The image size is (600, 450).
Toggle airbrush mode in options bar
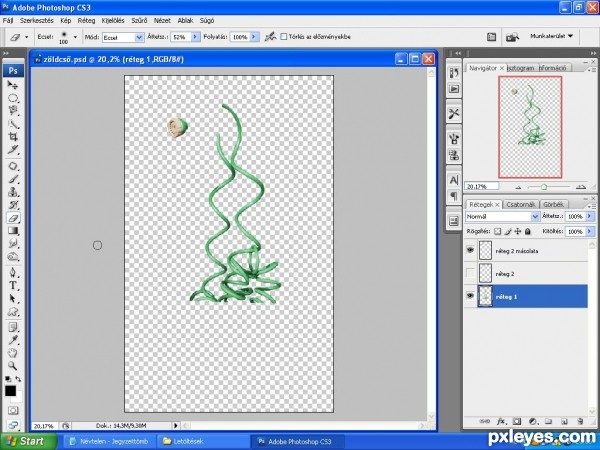(x=270, y=37)
